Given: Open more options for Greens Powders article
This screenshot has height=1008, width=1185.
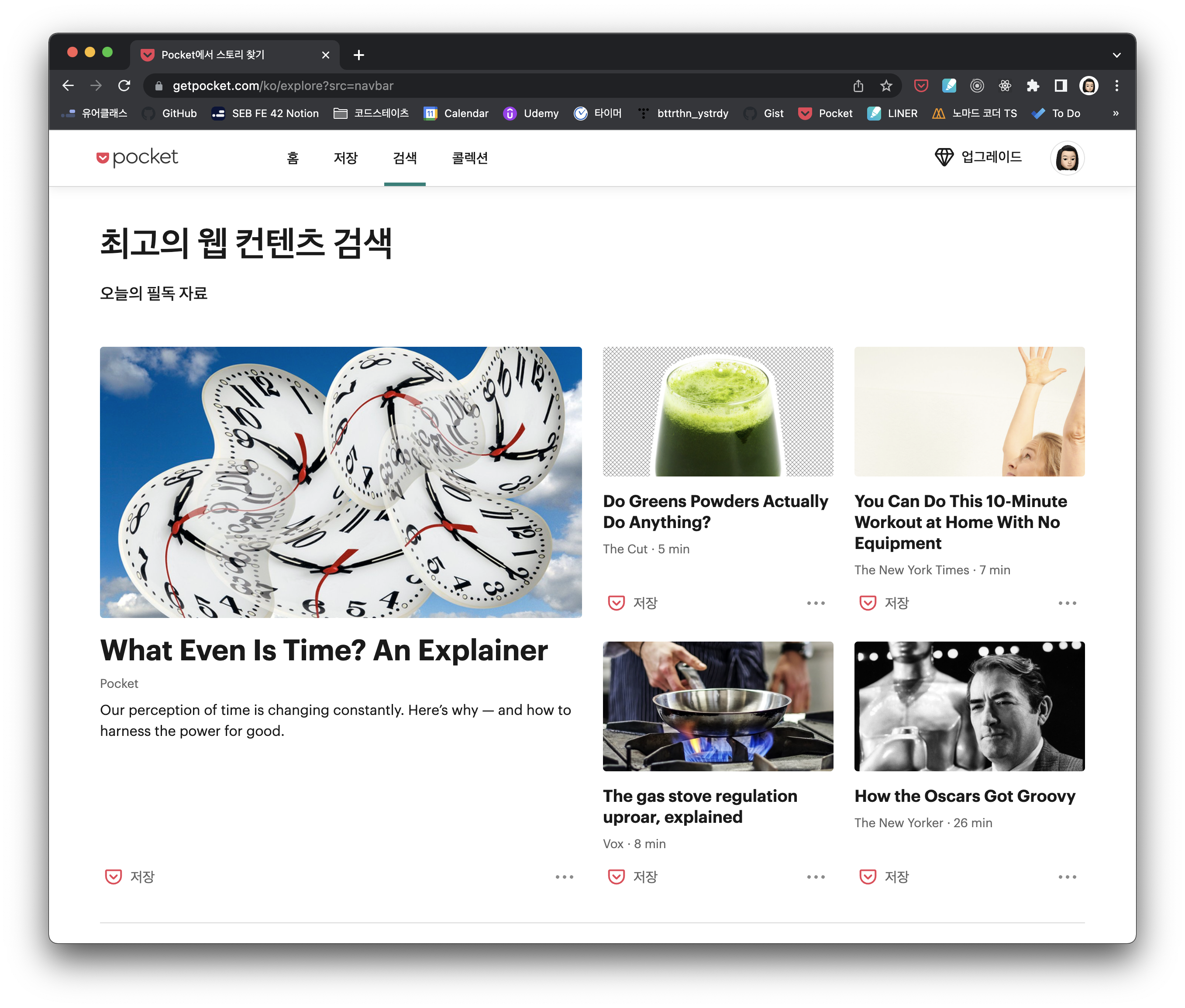Looking at the screenshot, I should (x=815, y=603).
